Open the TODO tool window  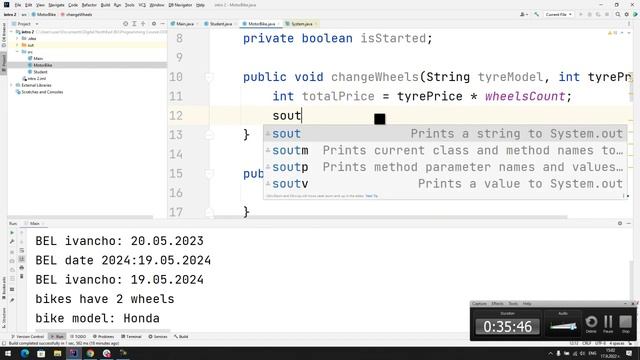[x=78, y=336]
